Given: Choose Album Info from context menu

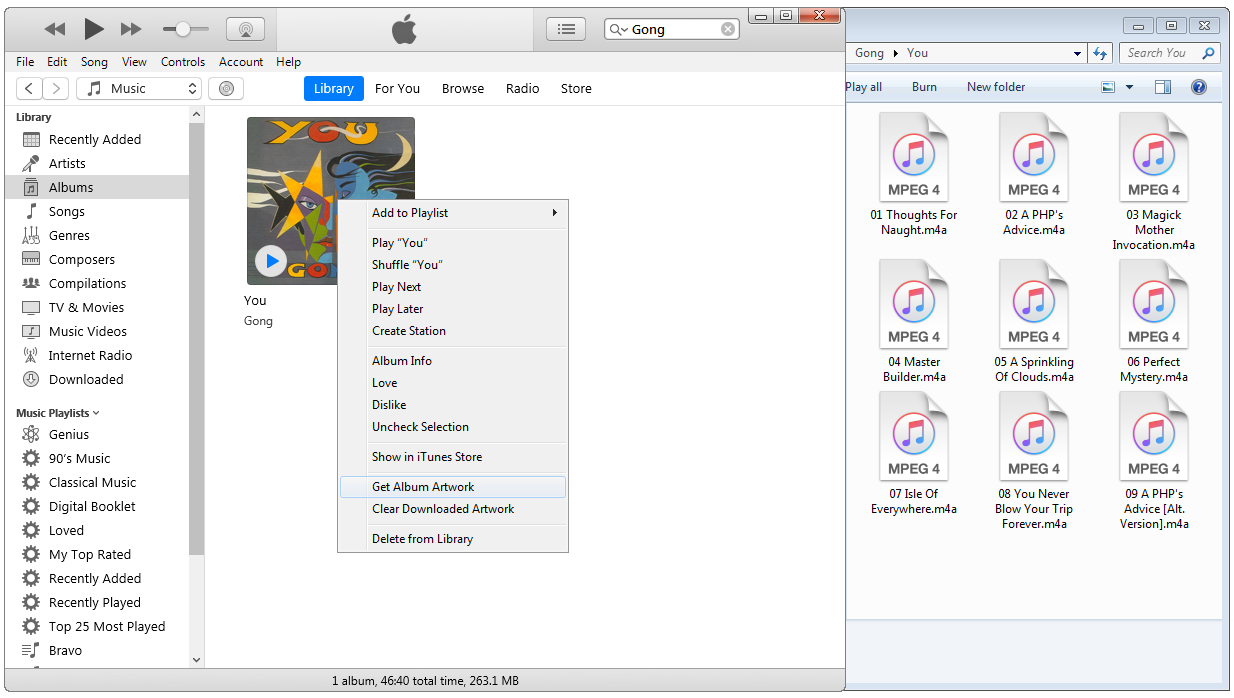Looking at the screenshot, I should [x=453, y=360].
